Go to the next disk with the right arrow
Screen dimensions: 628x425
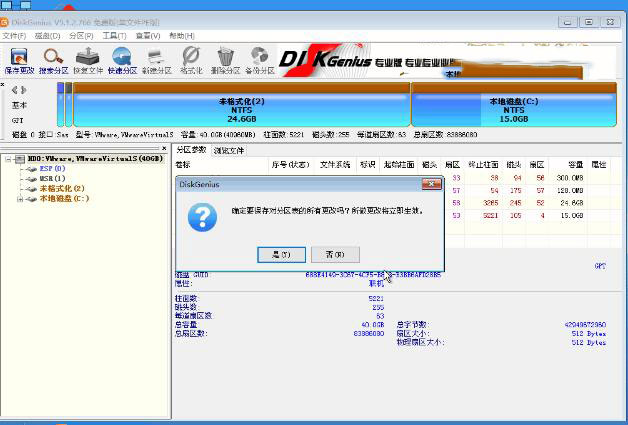click(x=24, y=90)
